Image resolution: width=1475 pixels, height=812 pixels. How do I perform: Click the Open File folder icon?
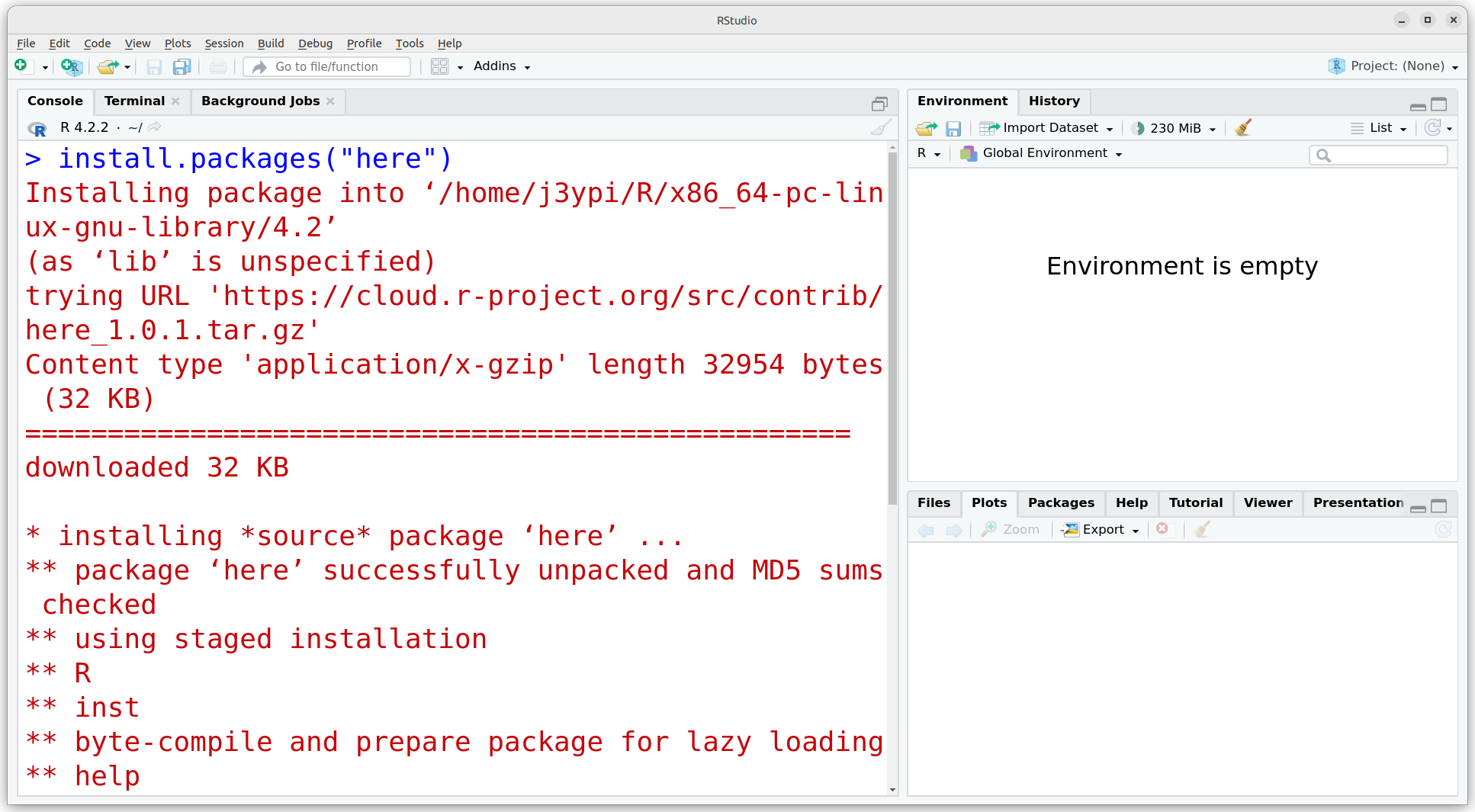tap(108, 66)
